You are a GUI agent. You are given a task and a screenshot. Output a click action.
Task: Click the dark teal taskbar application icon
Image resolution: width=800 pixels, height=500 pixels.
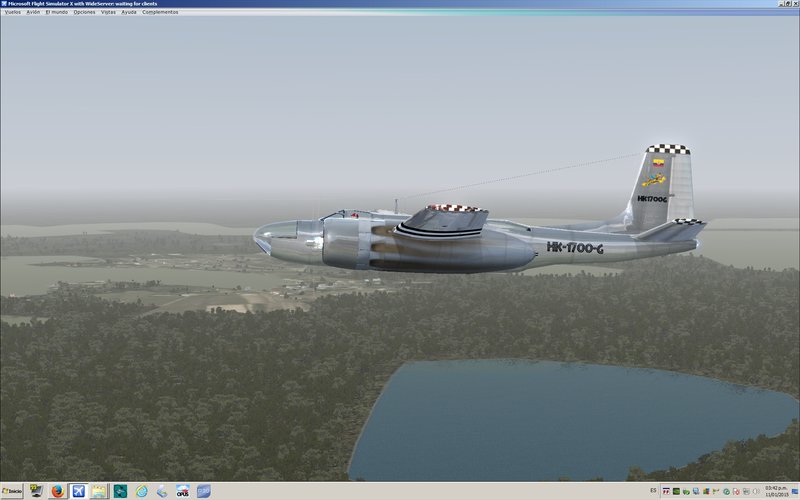[x=120, y=491]
